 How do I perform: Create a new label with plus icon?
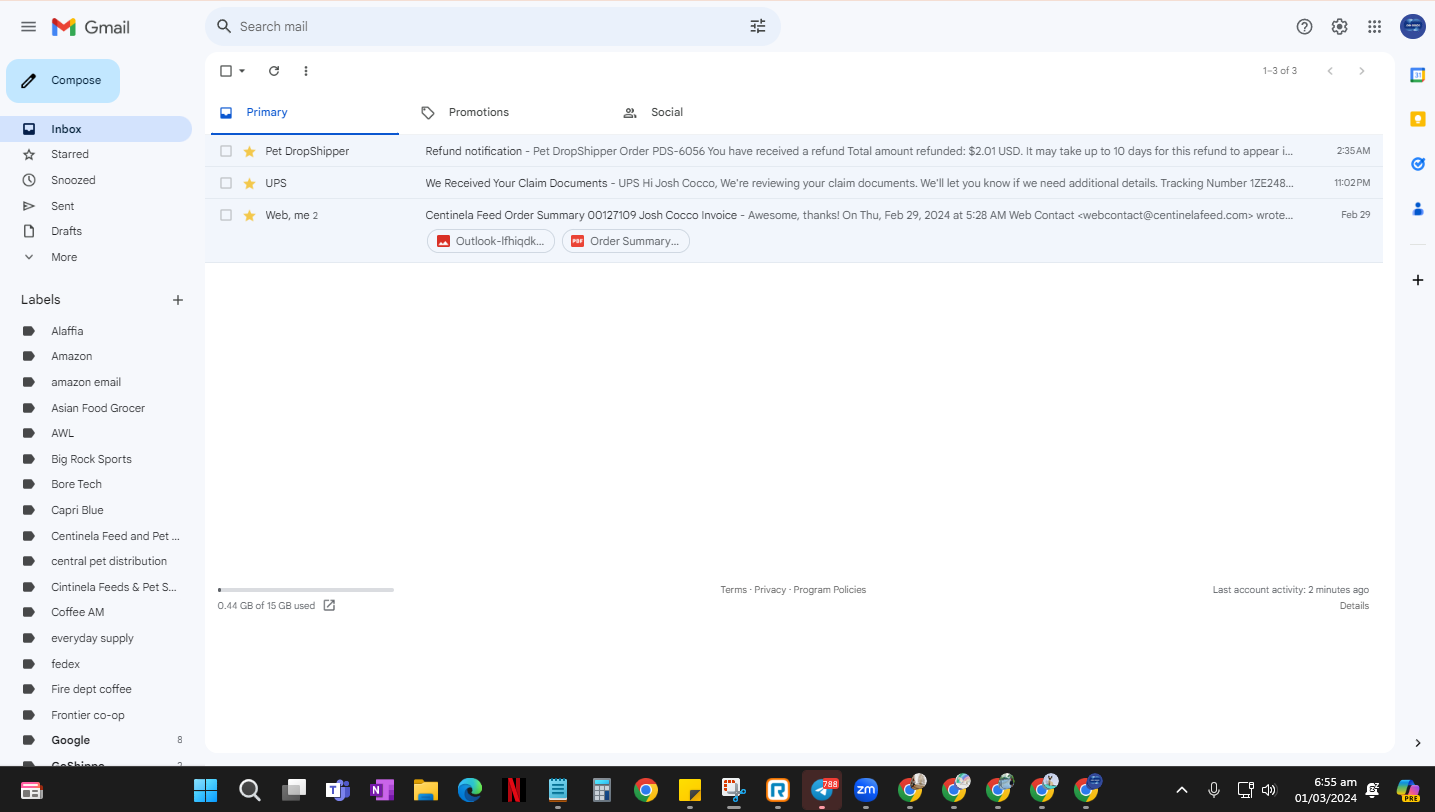pyautogui.click(x=178, y=300)
